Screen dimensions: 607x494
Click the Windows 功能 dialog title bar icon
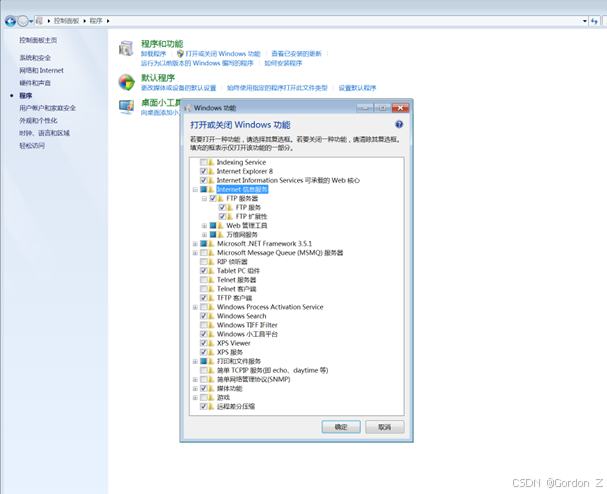tap(188, 108)
